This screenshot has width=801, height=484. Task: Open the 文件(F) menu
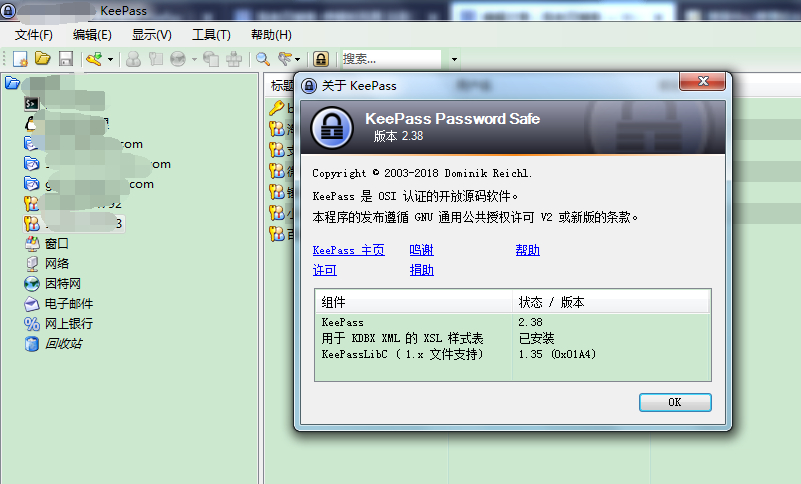click(34, 35)
